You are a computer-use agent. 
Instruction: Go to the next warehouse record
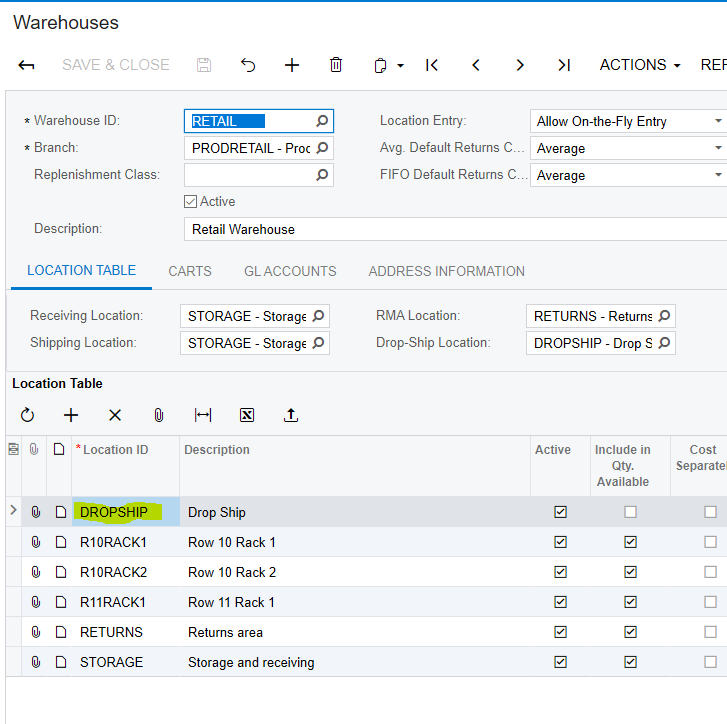click(520, 65)
